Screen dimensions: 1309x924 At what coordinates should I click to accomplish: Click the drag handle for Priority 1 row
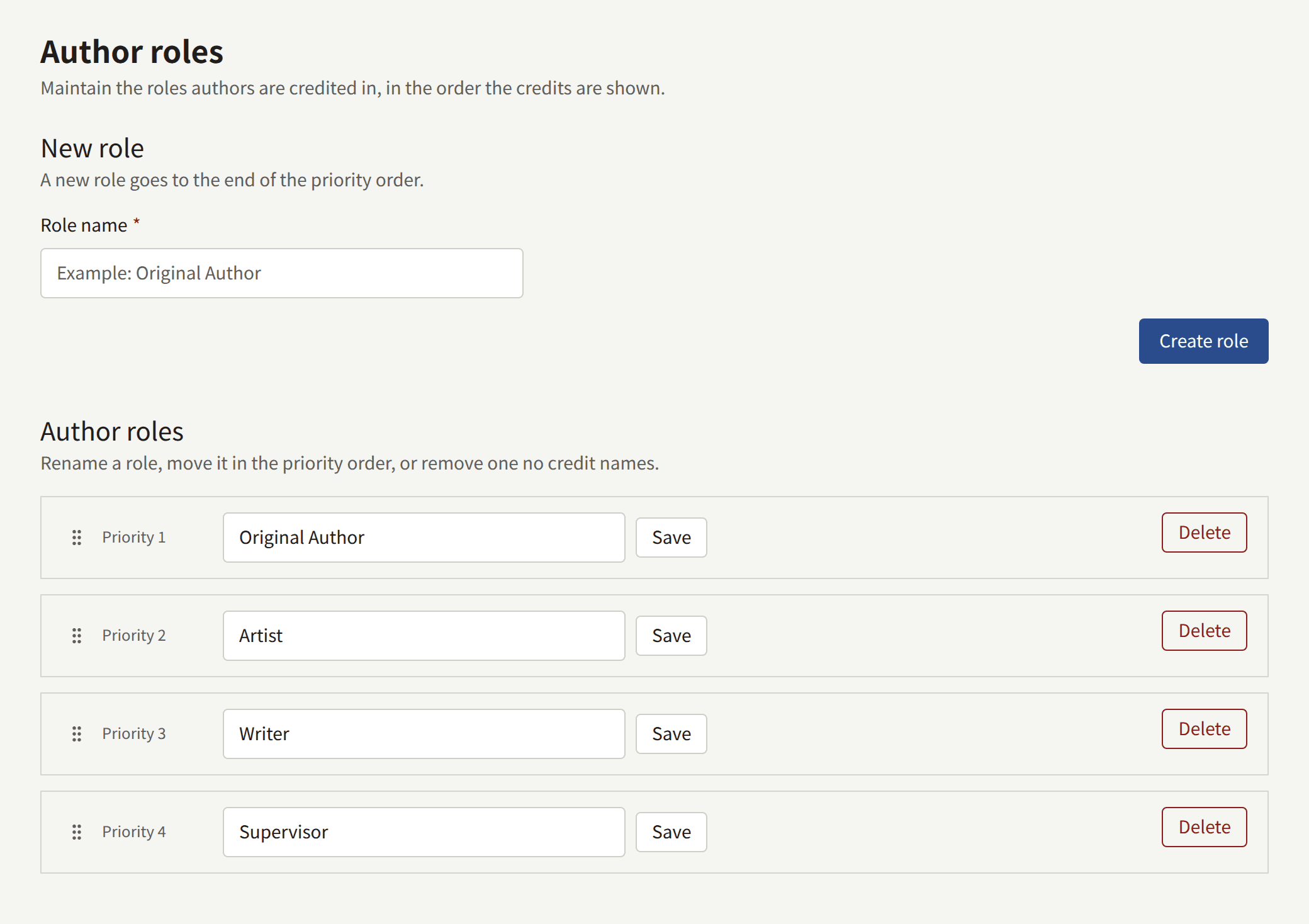(x=77, y=538)
